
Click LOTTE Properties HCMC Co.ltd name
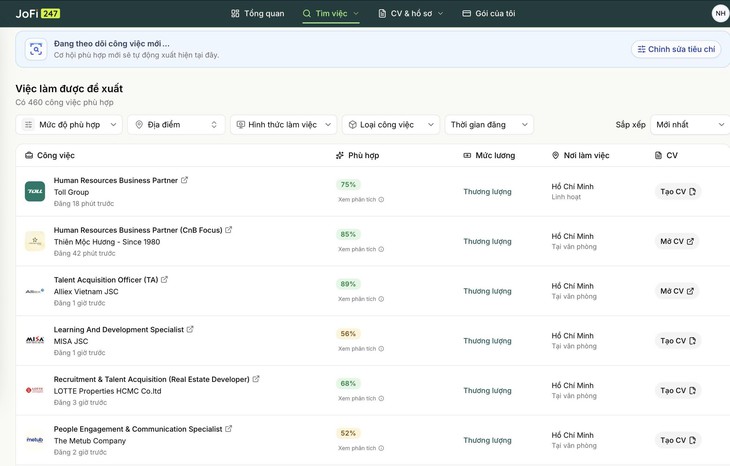coord(108,392)
